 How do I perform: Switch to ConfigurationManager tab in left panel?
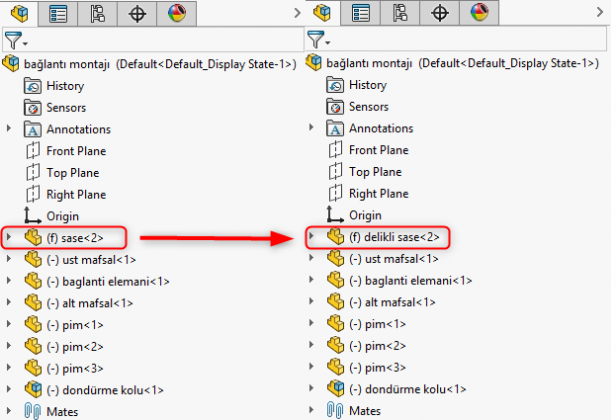coord(98,13)
